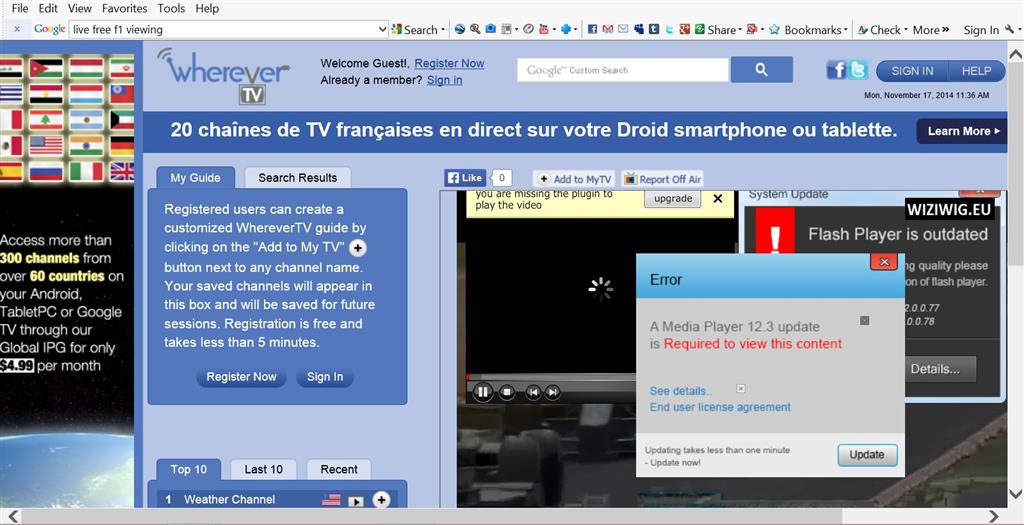The width and height of the screenshot is (1024, 525).
Task: Select the Recent tab
Action: 339,469
